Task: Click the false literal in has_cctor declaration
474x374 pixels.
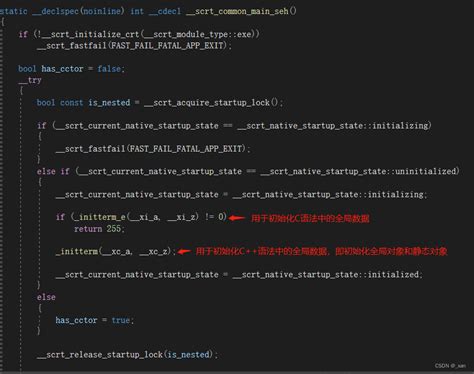Action: pos(109,69)
